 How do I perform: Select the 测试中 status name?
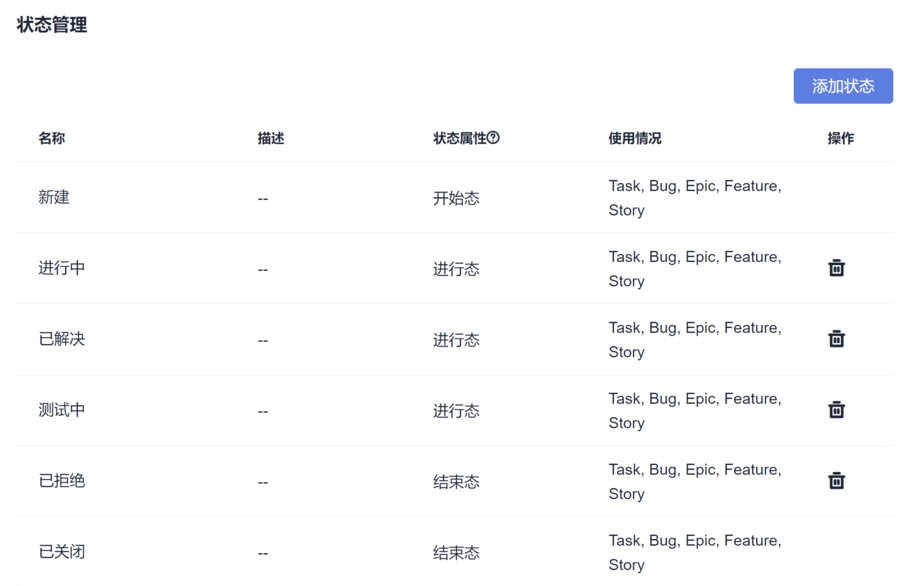coord(62,411)
